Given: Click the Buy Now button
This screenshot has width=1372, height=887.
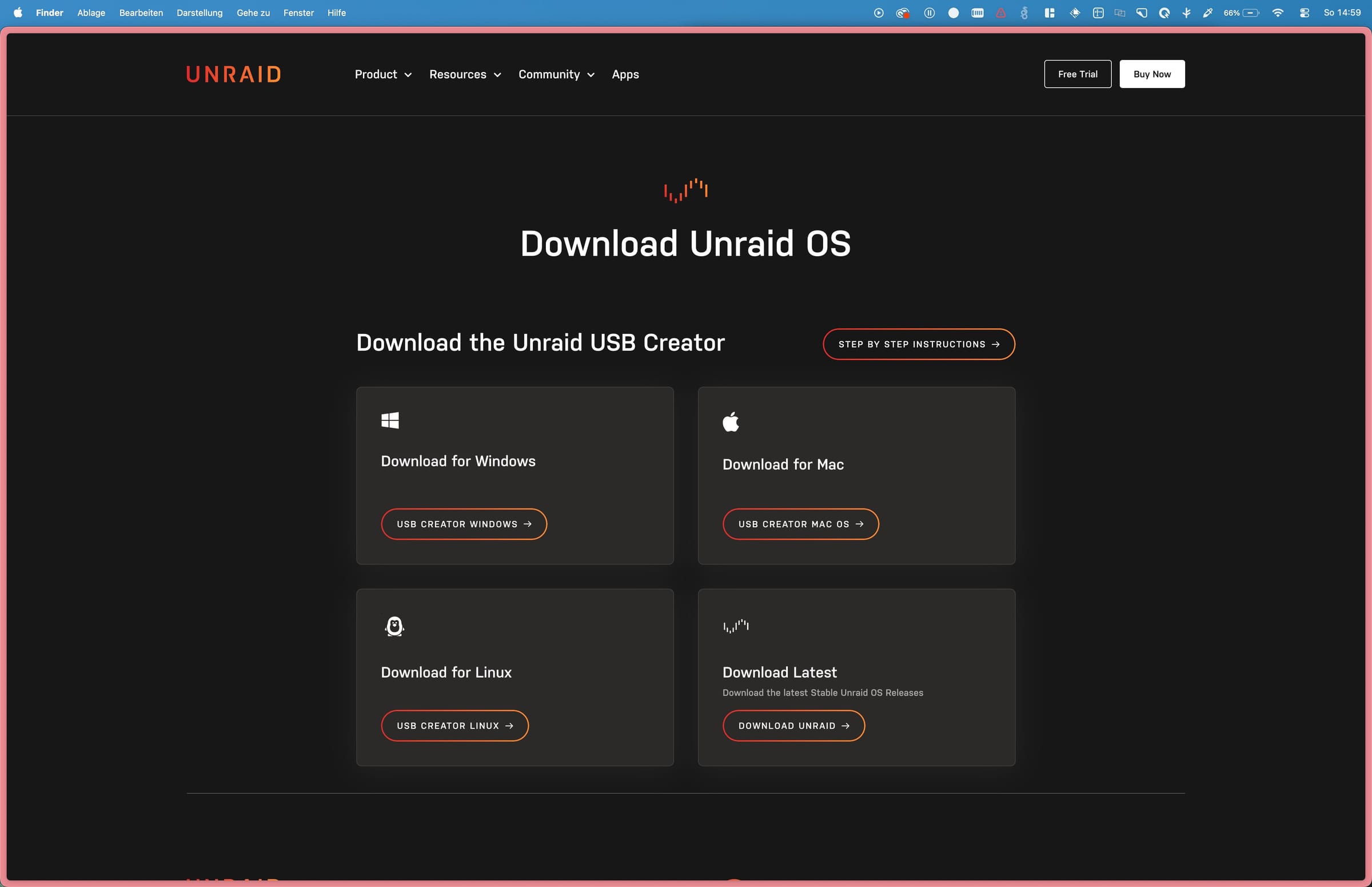Looking at the screenshot, I should pos(1151,74).
